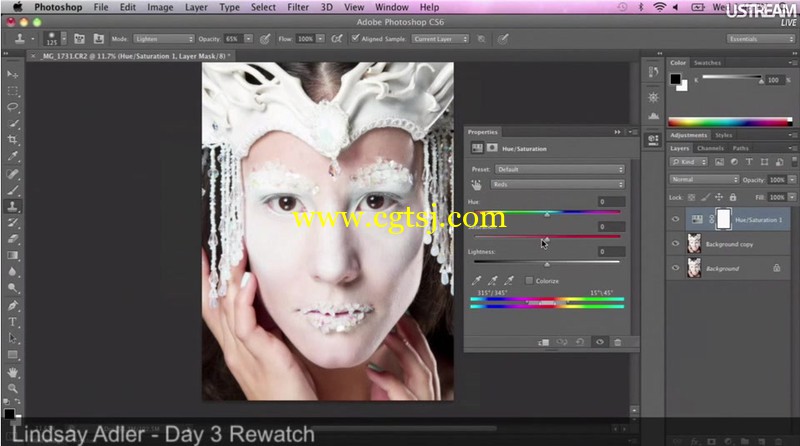Open the Preset dropdown showing Default
Image resolution: width=800 pixels, height=446 pixels.
(560, 169)
